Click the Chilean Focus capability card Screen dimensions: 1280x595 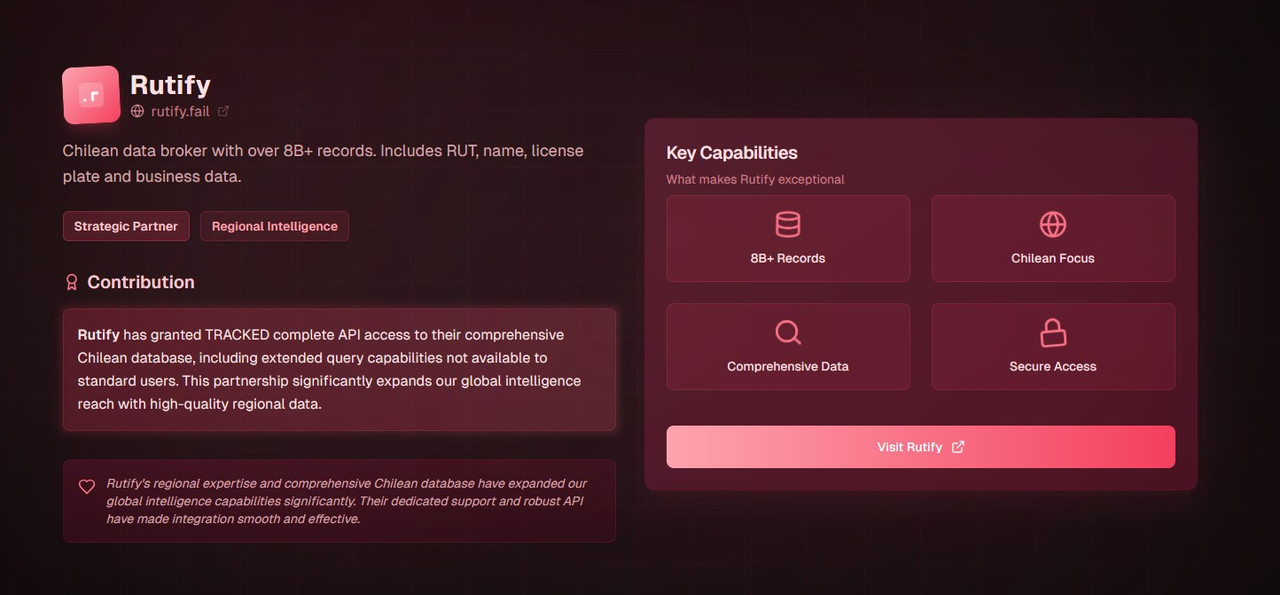(x=1053, y=238)
